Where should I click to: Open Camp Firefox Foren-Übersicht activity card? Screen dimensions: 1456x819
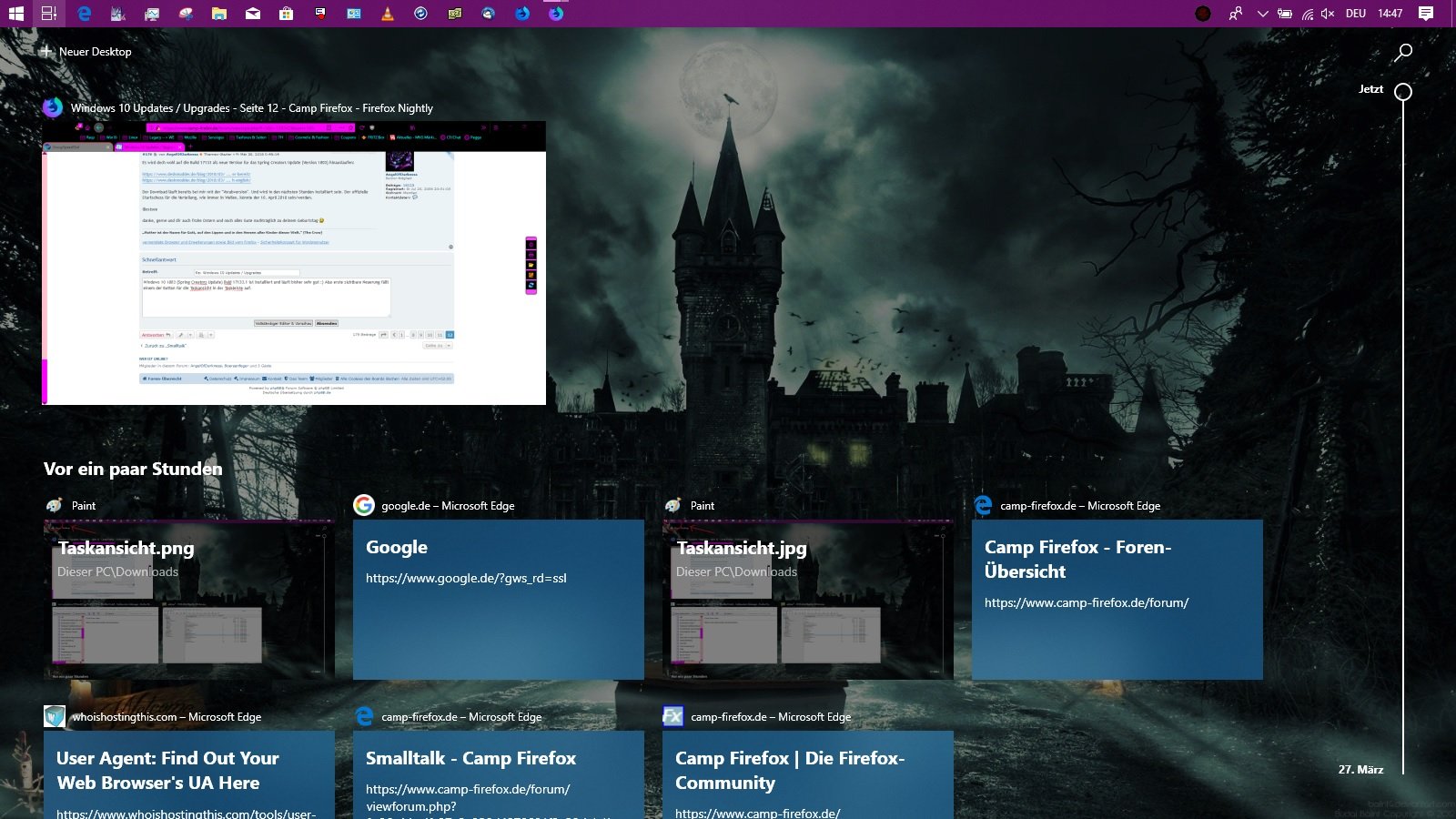click(1117, 599)
